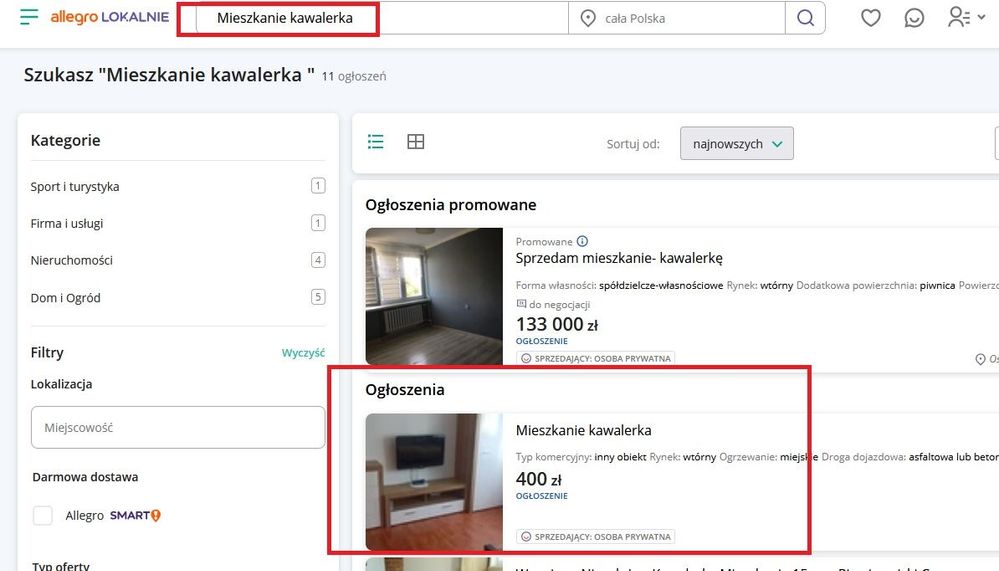Click the '11 ogłoszeń' results count
This screenshot has width=999, height=571.
(x=354, y=76)
